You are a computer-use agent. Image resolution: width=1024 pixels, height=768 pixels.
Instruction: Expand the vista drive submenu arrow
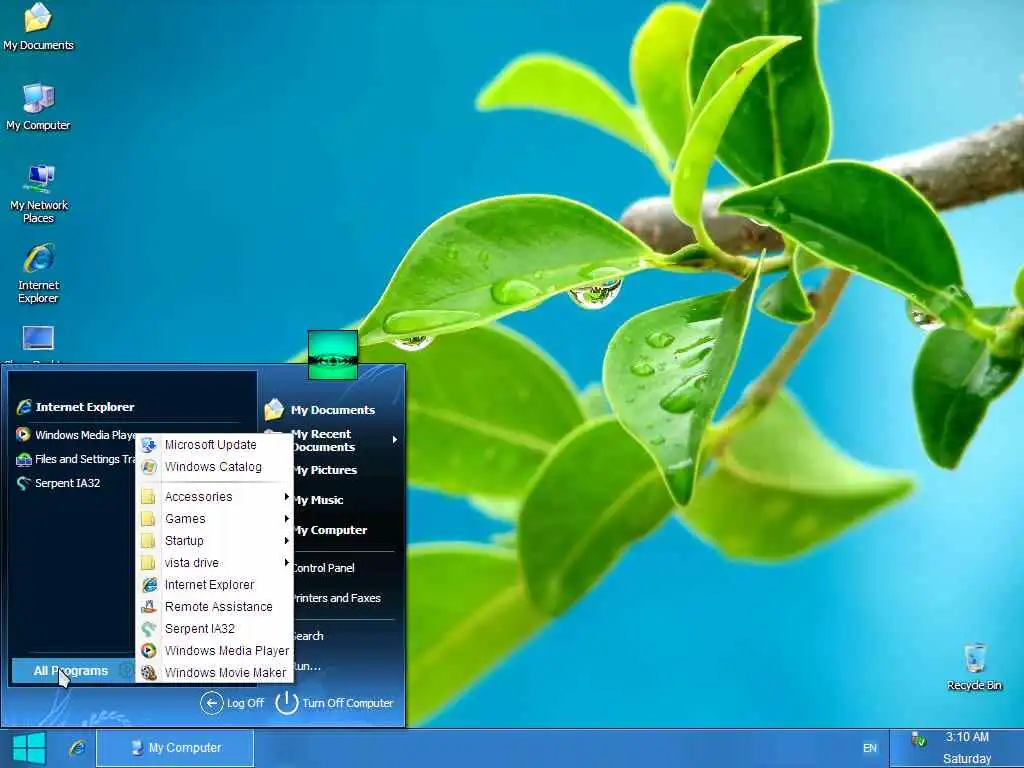tap(286, 563)
